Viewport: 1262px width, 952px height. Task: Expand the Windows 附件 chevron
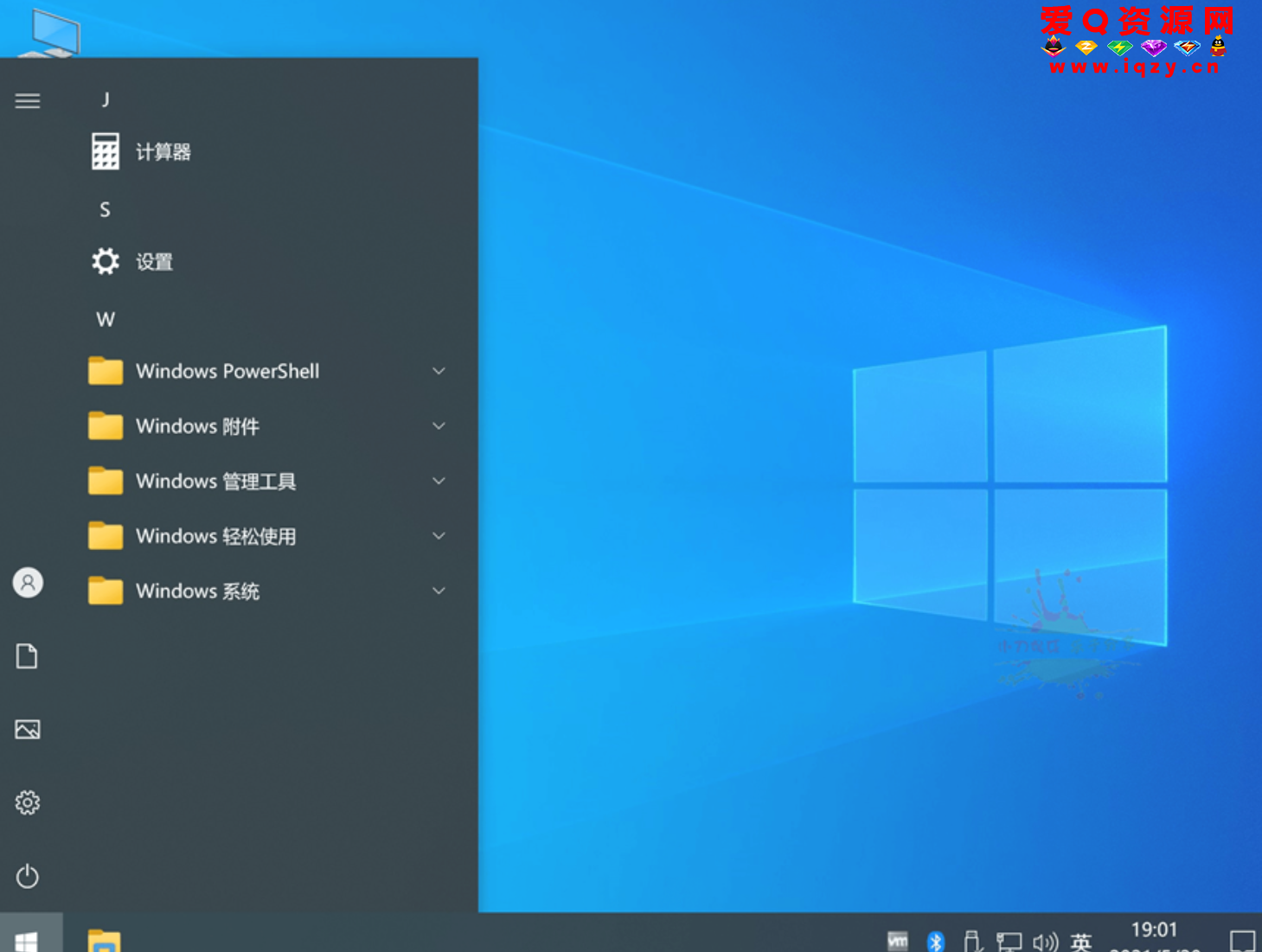pos(439,425)
